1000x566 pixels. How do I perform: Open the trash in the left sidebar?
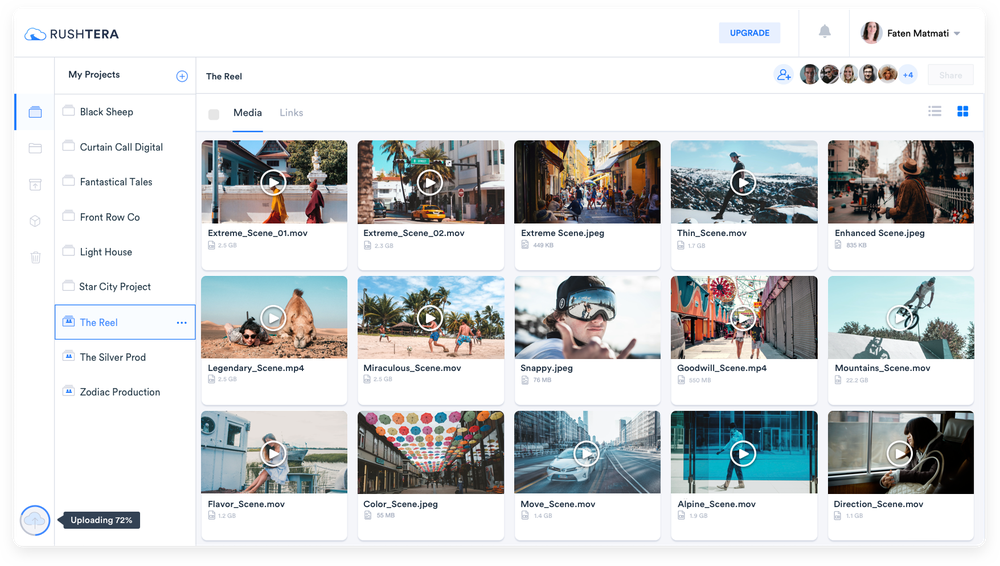35,257
